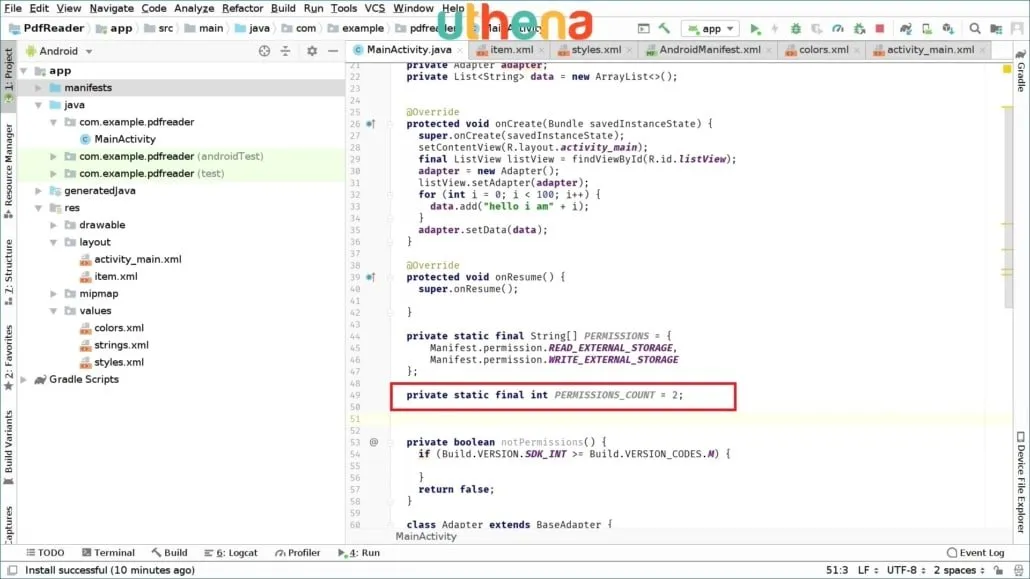Open Project panel settings gear
Viewport: 1030px width, 579px height.
point(312,51)
